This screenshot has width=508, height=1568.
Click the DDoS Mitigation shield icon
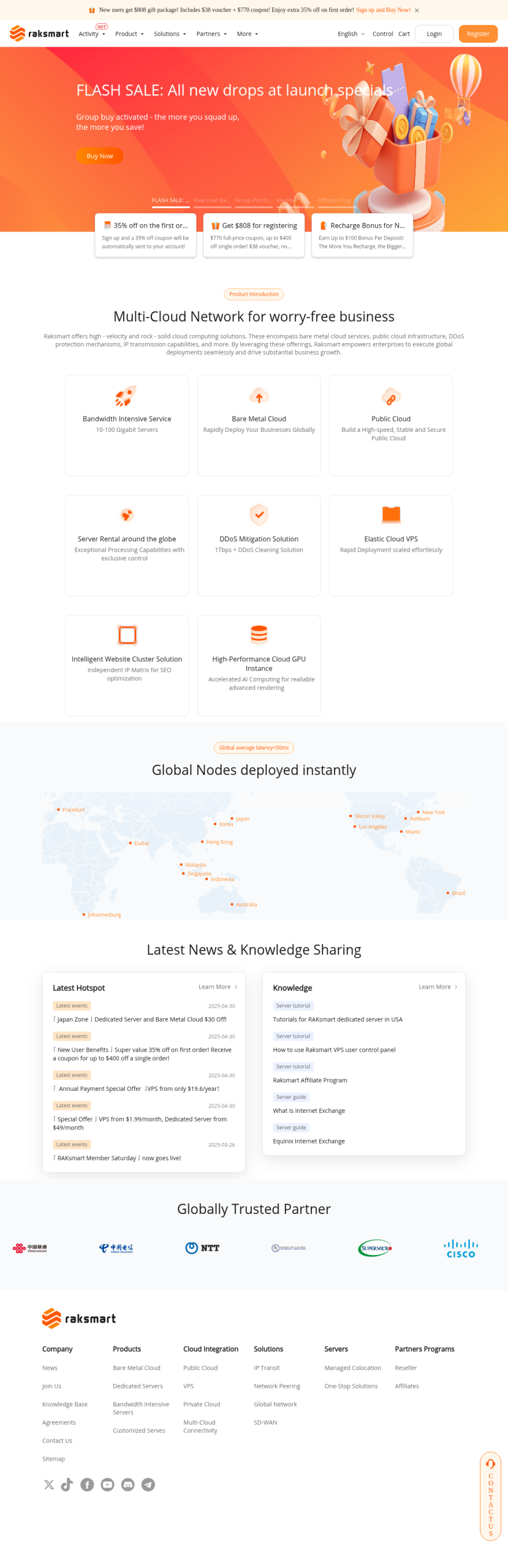[x=259, y=516]
